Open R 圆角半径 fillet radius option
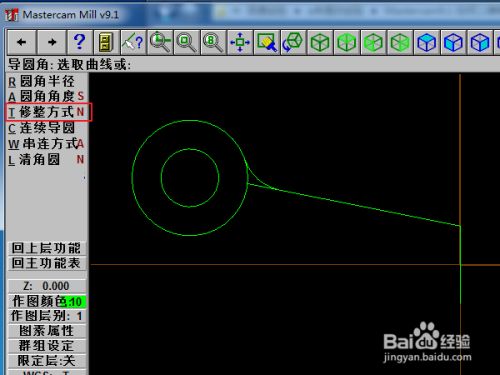The width and height of the screenshot is (500, 375). tap(42, 81)
